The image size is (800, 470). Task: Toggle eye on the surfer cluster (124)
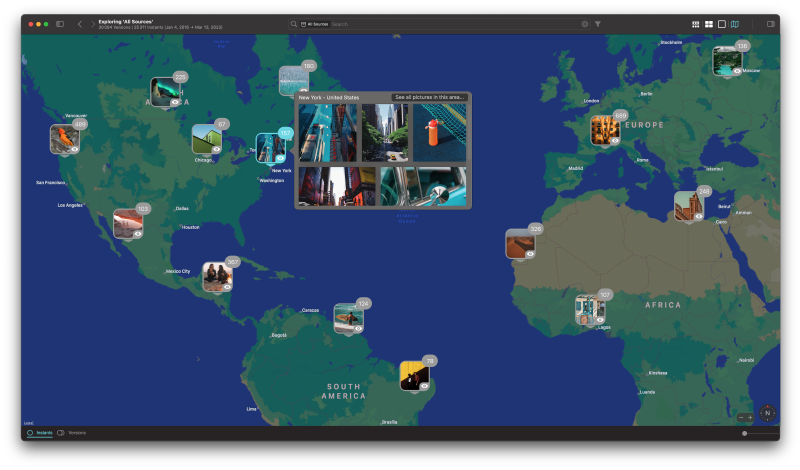[359, 329]
